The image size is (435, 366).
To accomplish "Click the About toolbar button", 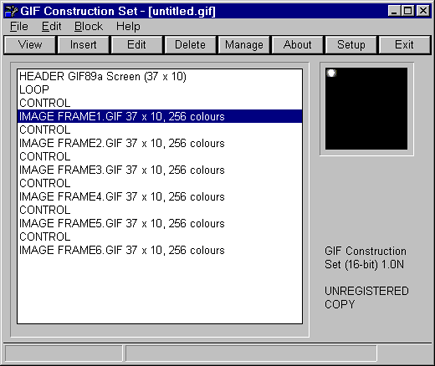I will pos(297,45).
